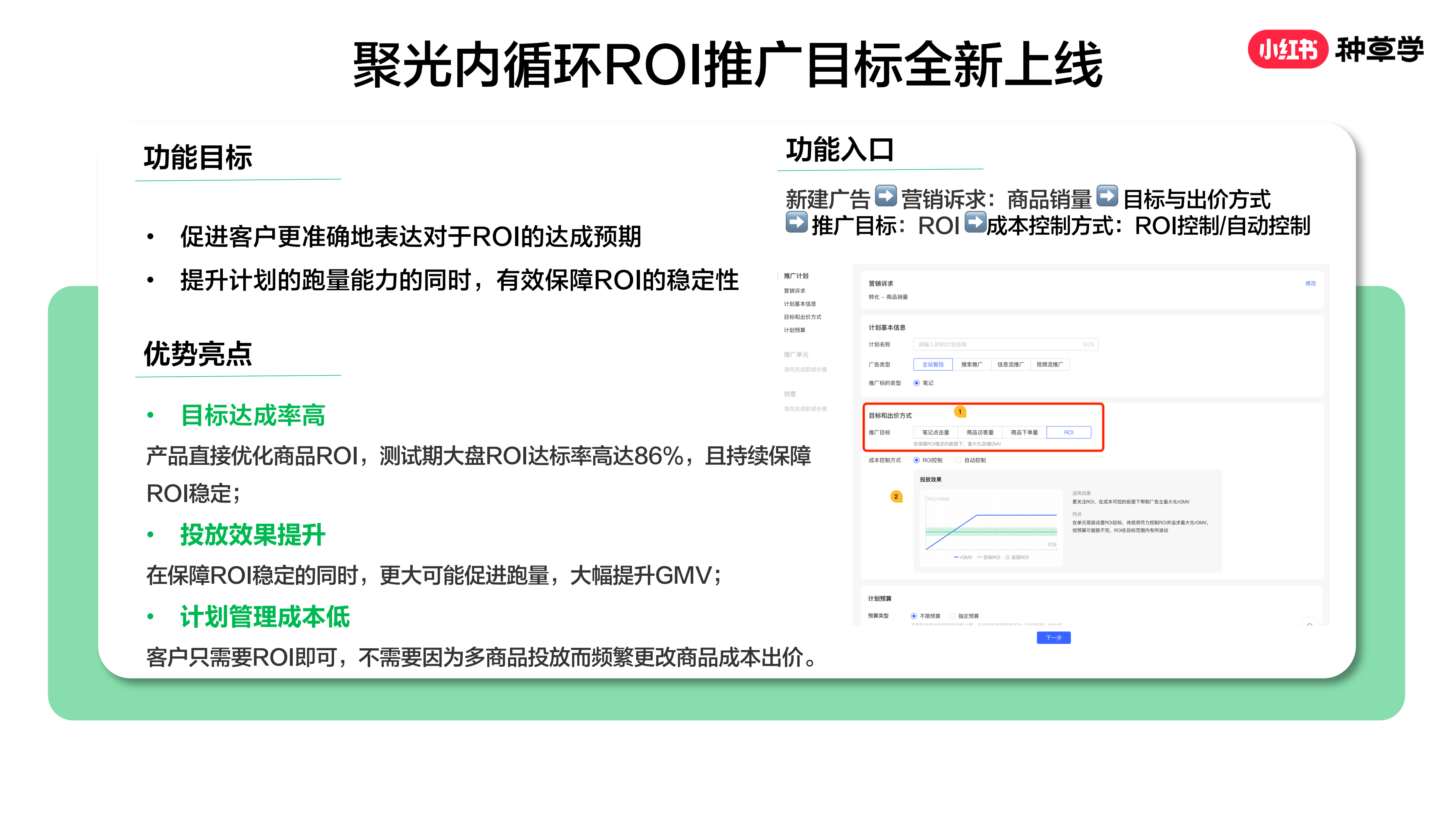
Task: Jump to 营销诉求 in the side navigation
Action: pyautogui.click(x=794, y=290)
